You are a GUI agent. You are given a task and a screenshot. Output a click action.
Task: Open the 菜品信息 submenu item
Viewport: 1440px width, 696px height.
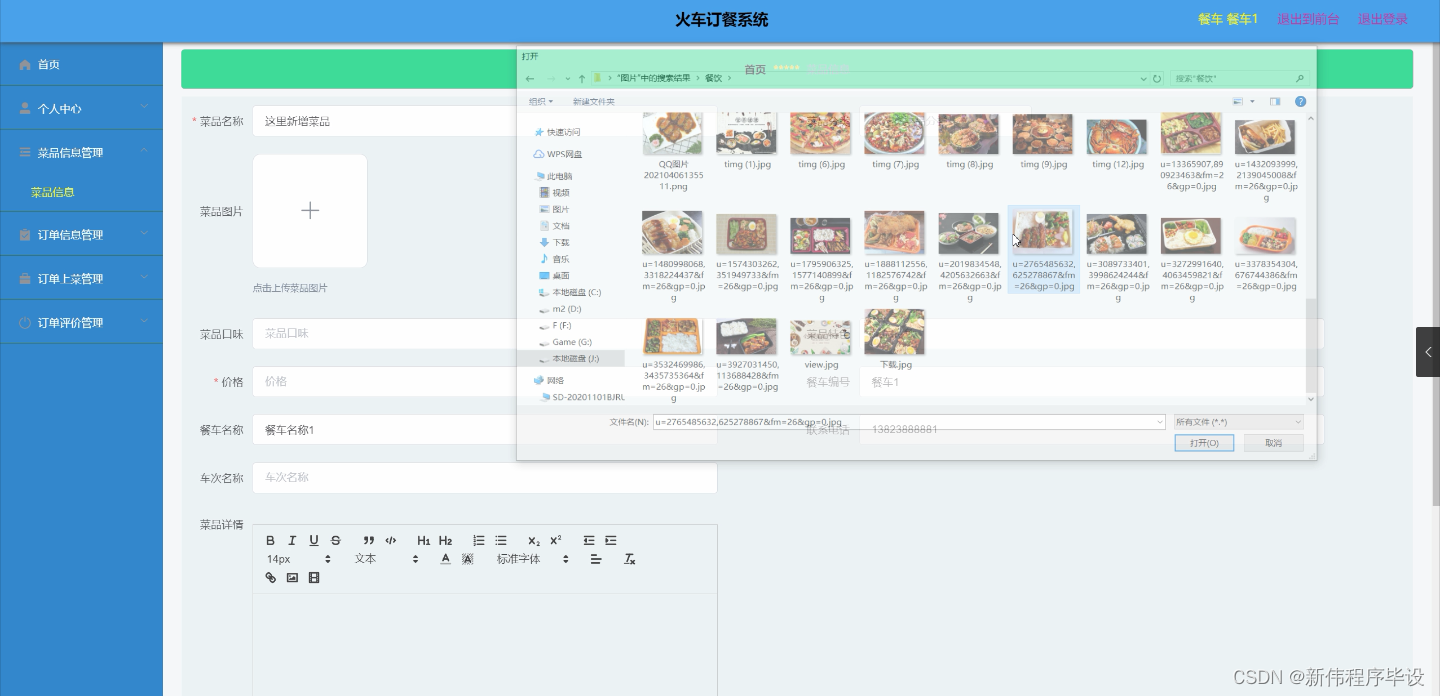(x=53, y=192)
